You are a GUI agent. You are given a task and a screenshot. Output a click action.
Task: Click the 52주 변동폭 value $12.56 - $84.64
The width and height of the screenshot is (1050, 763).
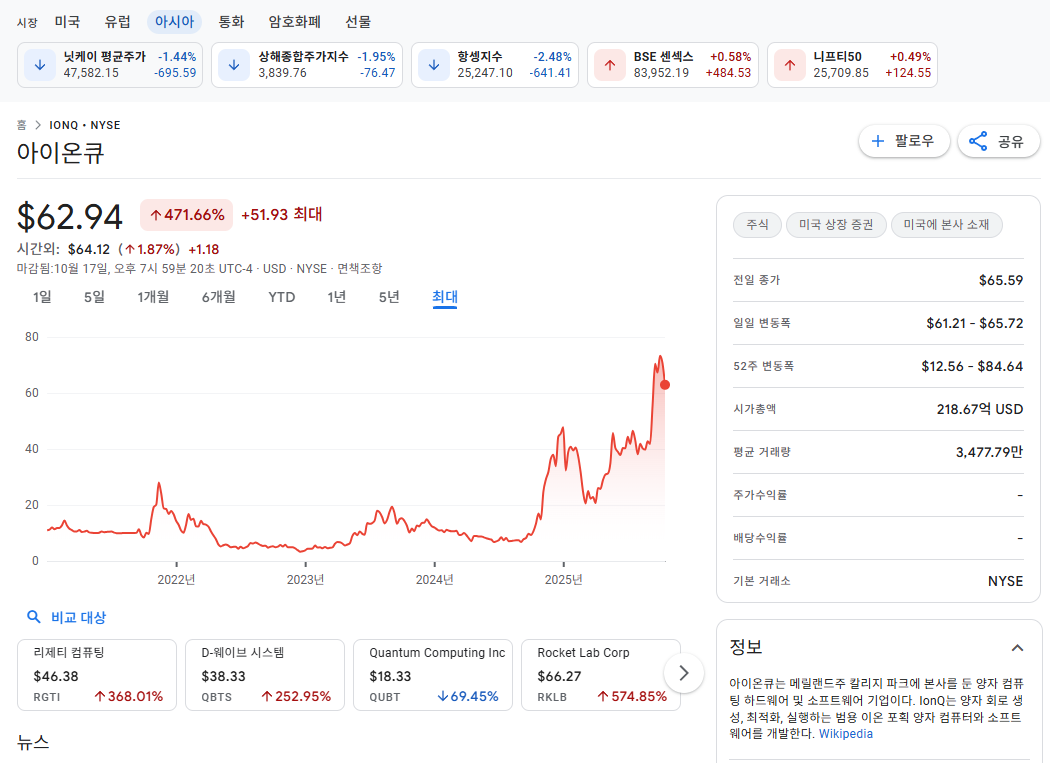972,366
